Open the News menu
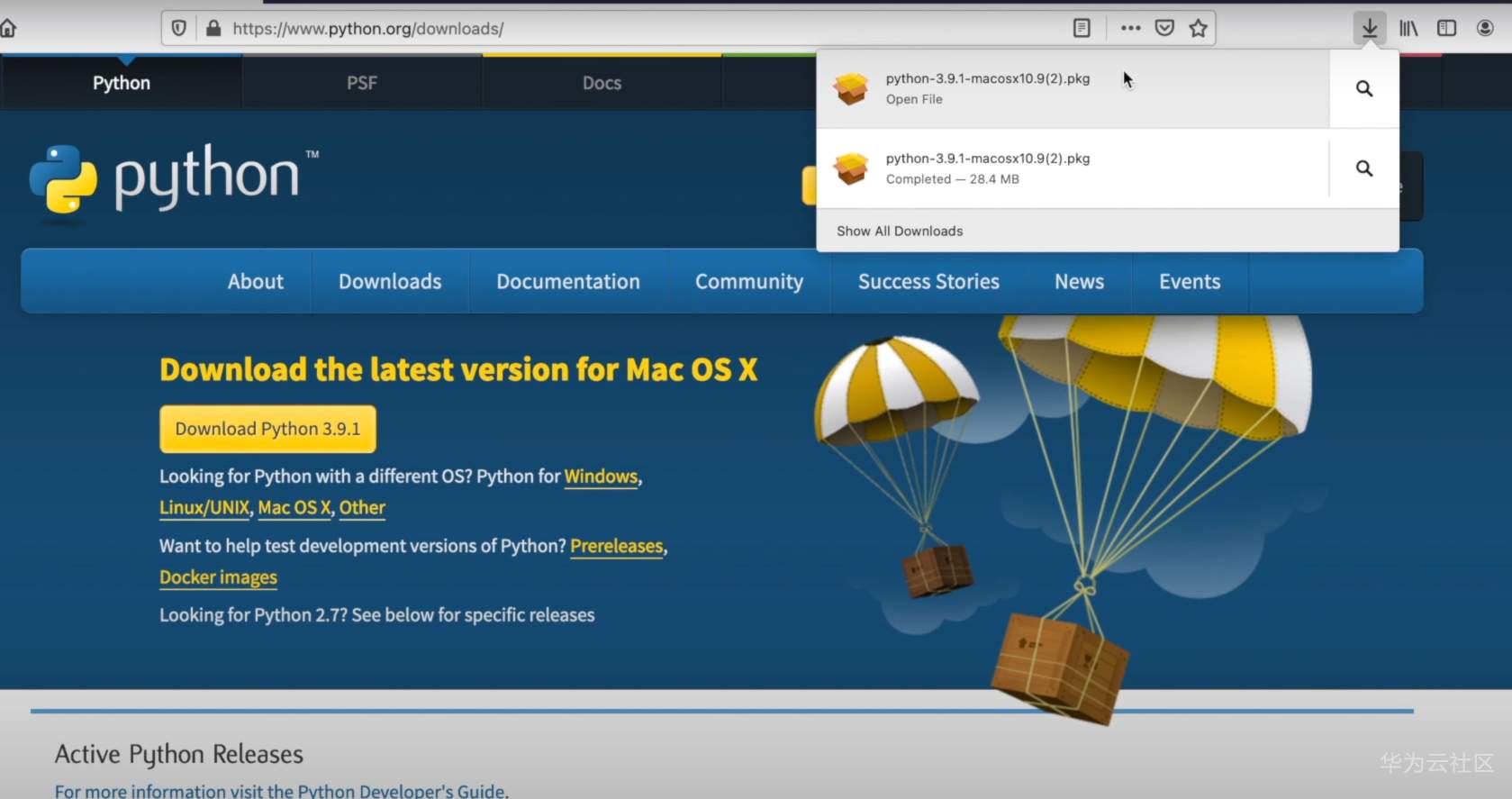This screenshot has height=799, width=1512. (1079, 282)
